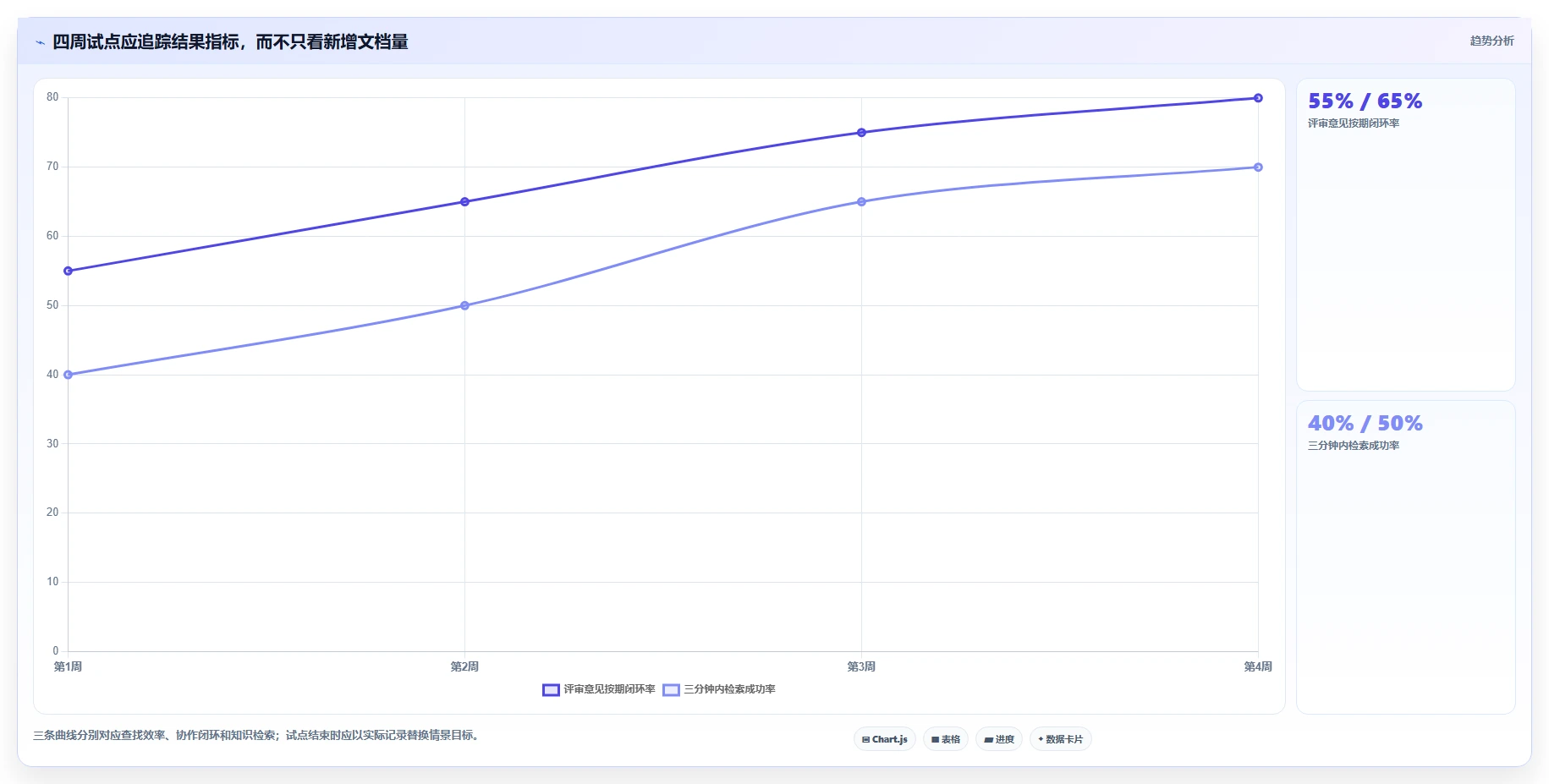Viewport: 1549px width, 784px height.
Task: Click the 趋势分析 tag in the header
Action: pyautogui.click(x=1491, y=41)
